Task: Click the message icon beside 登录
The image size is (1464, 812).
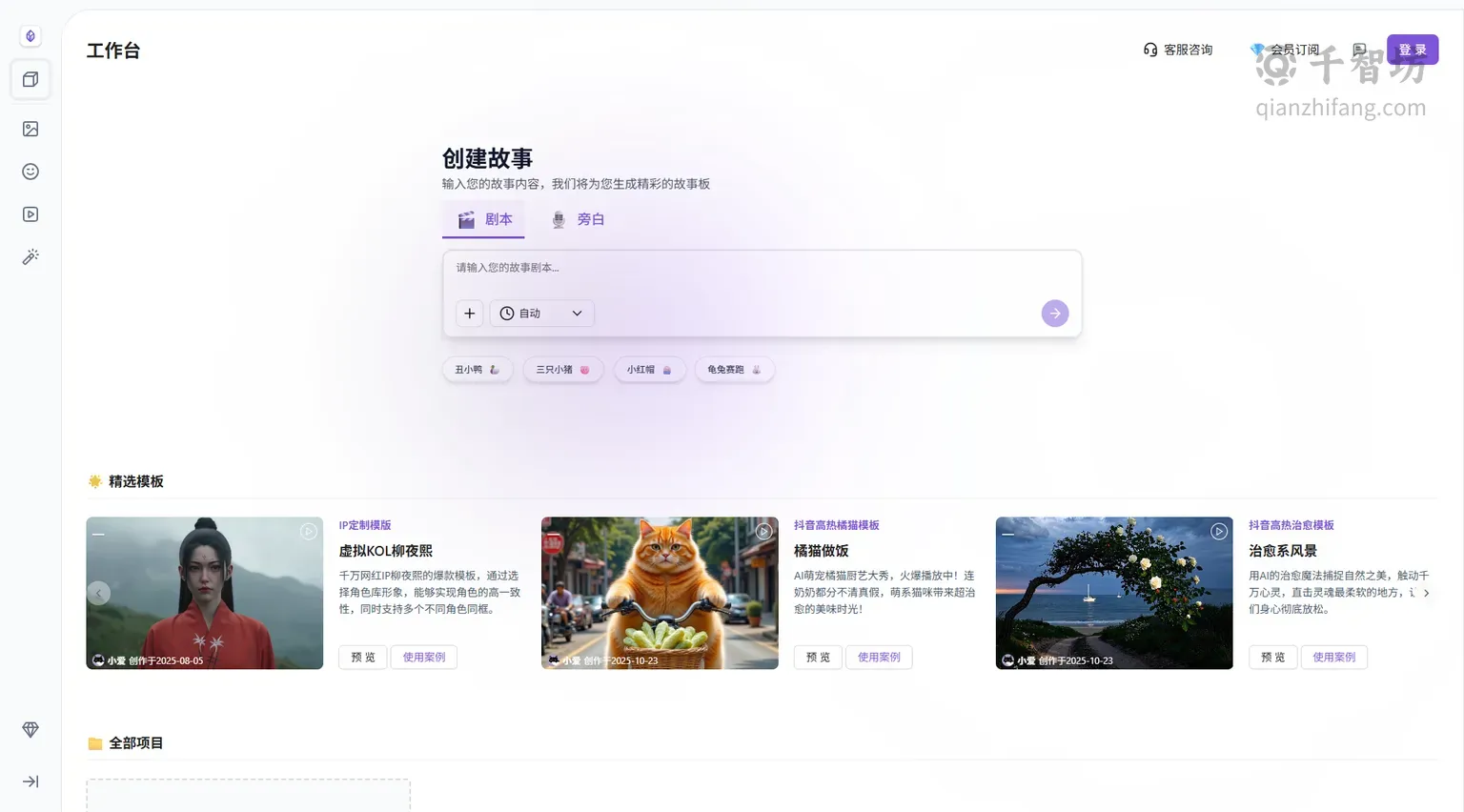Action: tap(1359, 50)
